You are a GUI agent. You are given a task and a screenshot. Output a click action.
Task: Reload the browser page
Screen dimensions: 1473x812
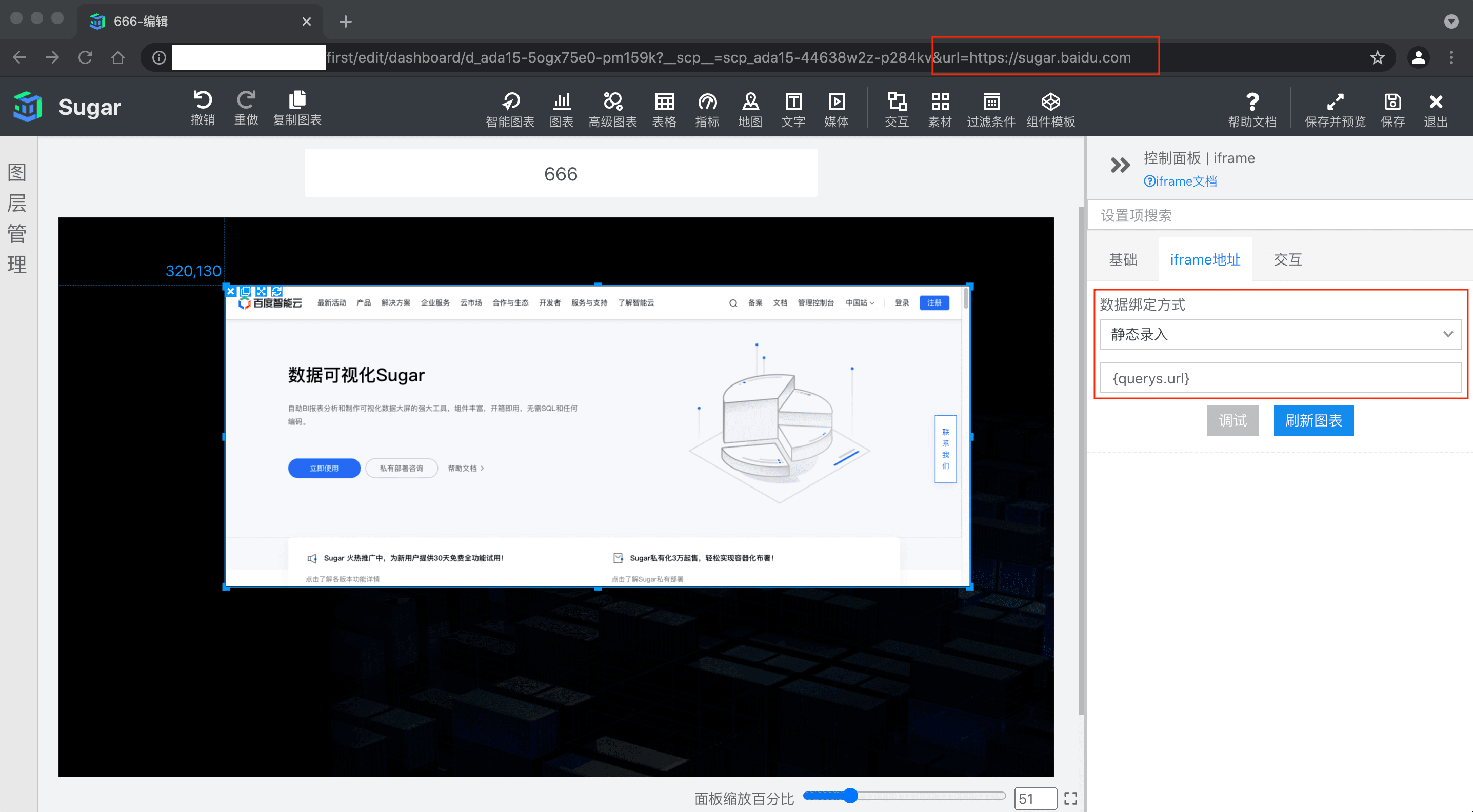(x=85, y=58)
